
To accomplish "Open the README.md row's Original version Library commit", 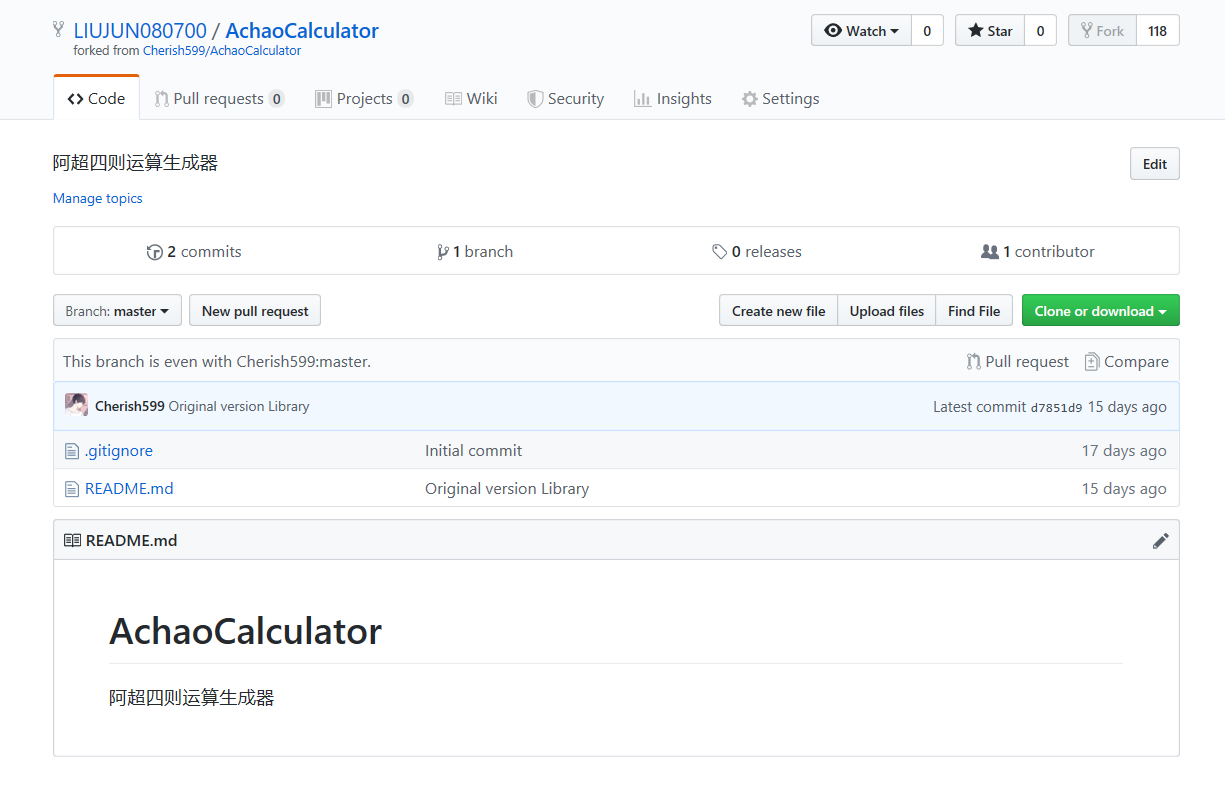I will pos(507,488).
